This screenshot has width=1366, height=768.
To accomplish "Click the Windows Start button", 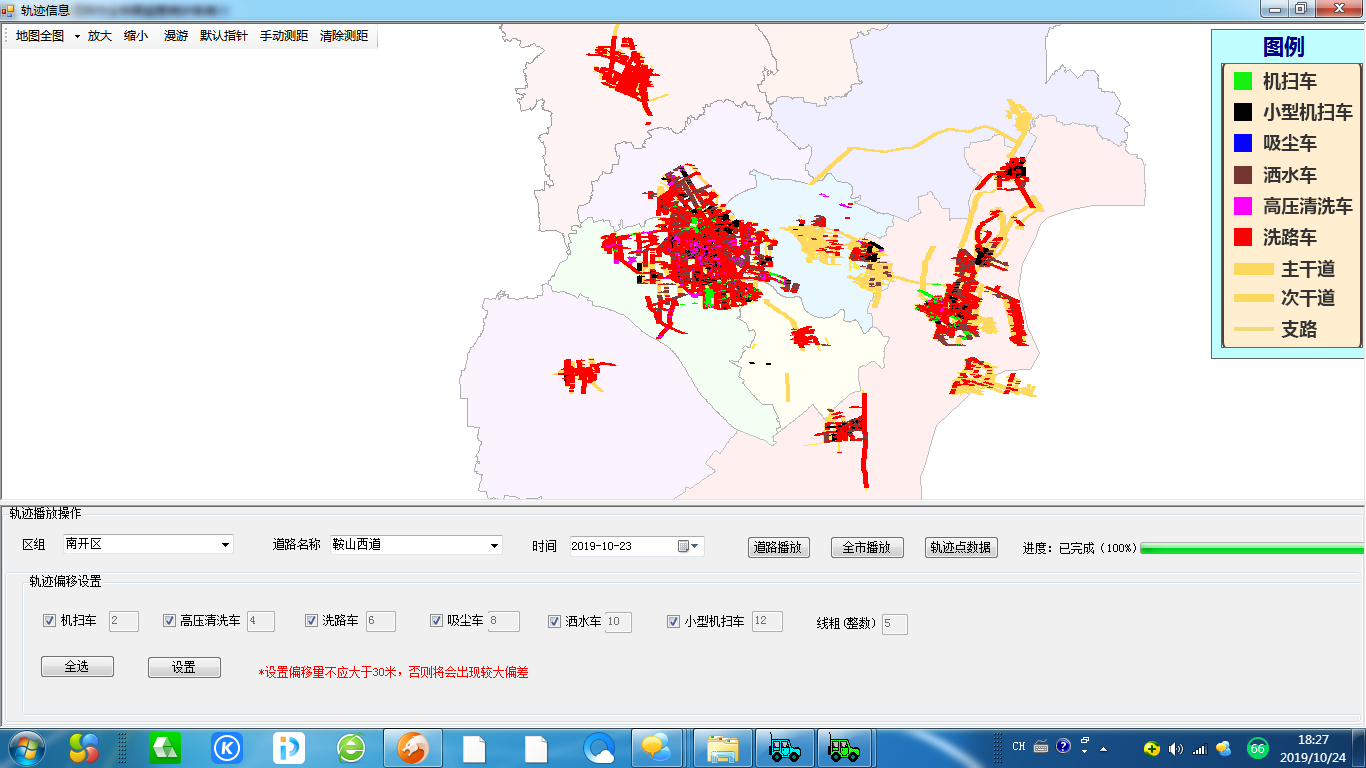I will point(27,747).
